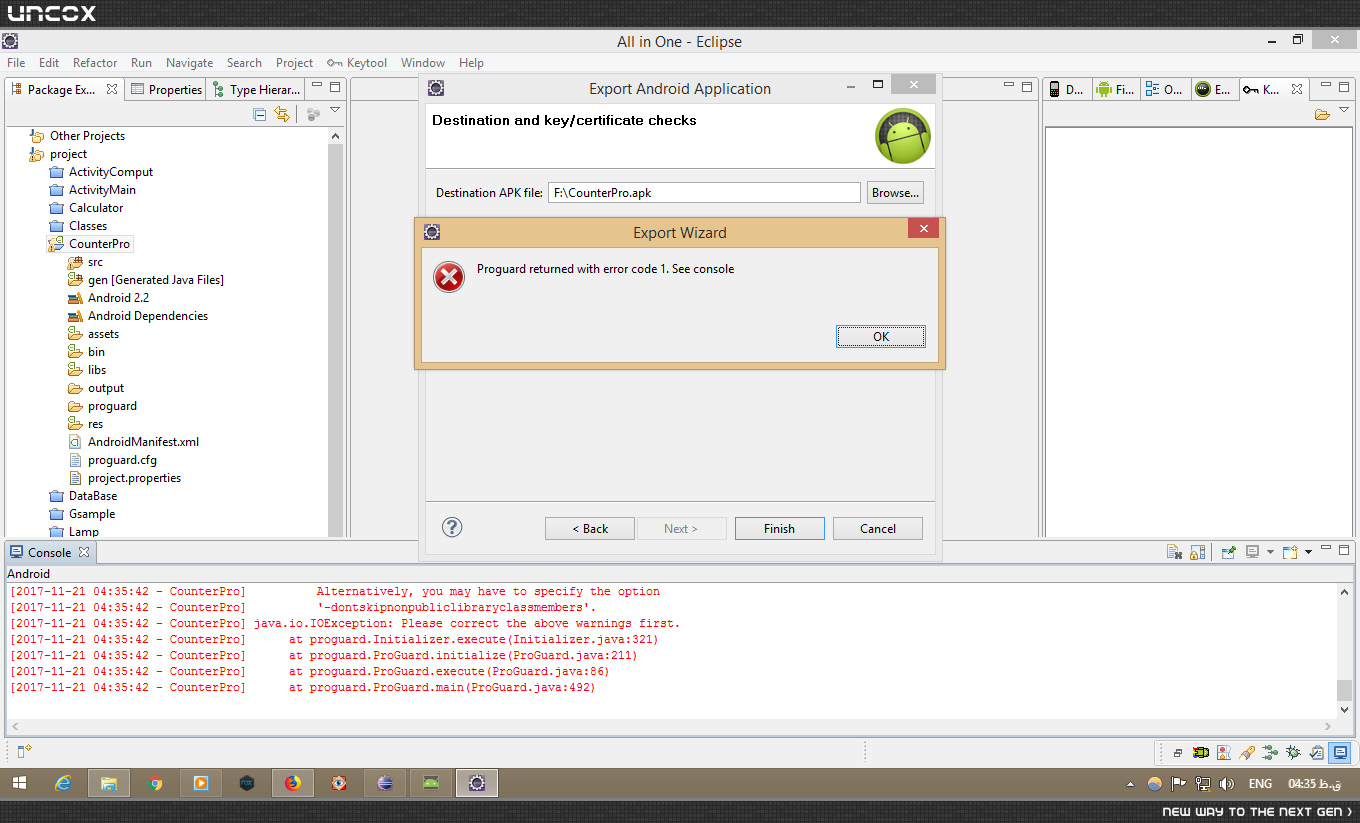1360x823 pixels.
Task: Open the Display Selected Console dropdown arrow
Action: (1270, 552)
